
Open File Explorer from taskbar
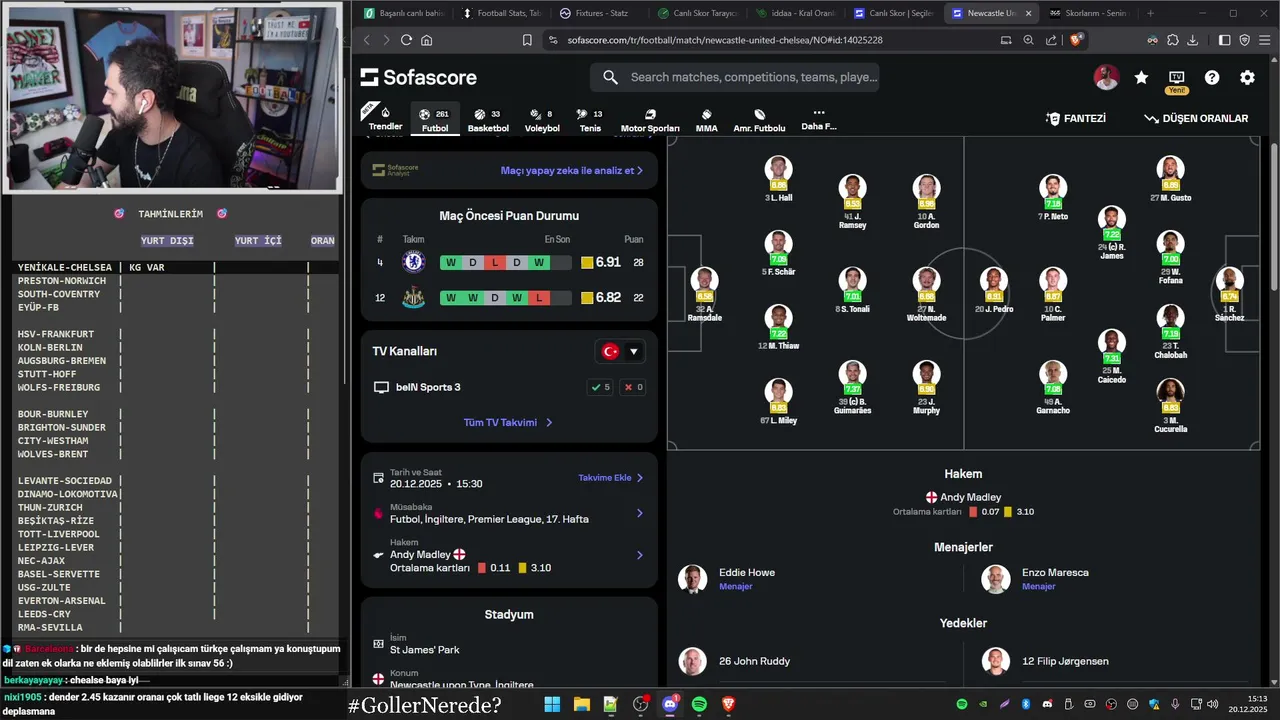(x=581, y=704)
